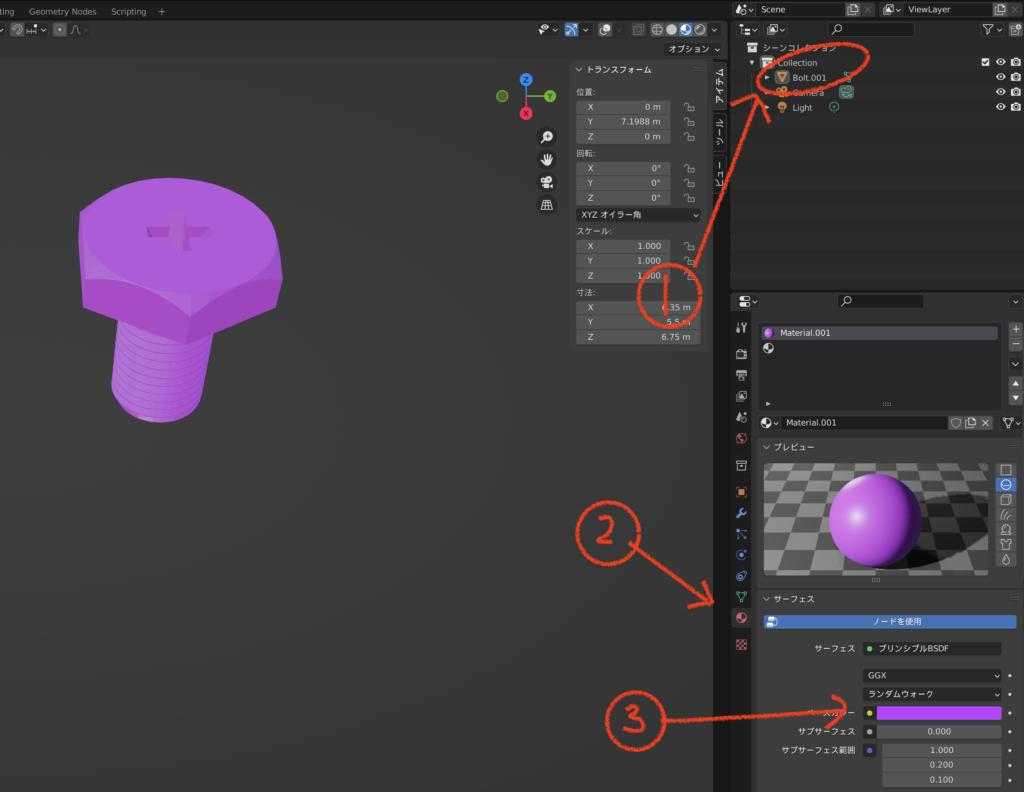Viewport: 1024px width, 792px height.
Task: Open the XYZ オイラー角 rotation mode dropdown
Action: click(638, 214)
